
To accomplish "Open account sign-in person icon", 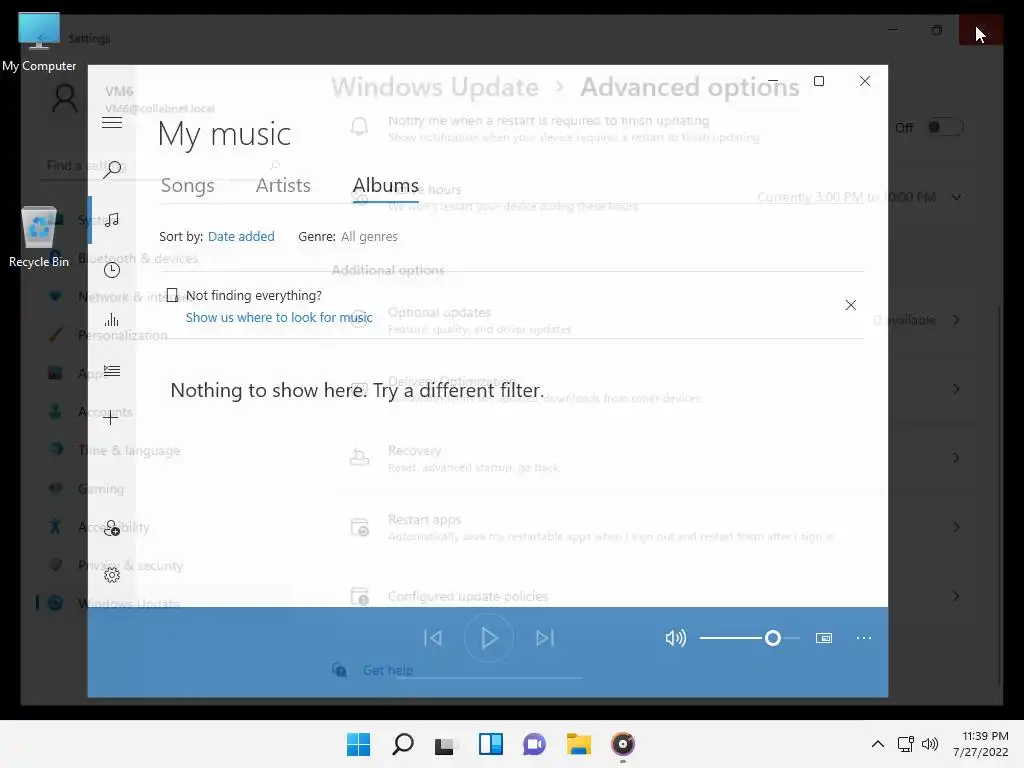I will (112, 528).
